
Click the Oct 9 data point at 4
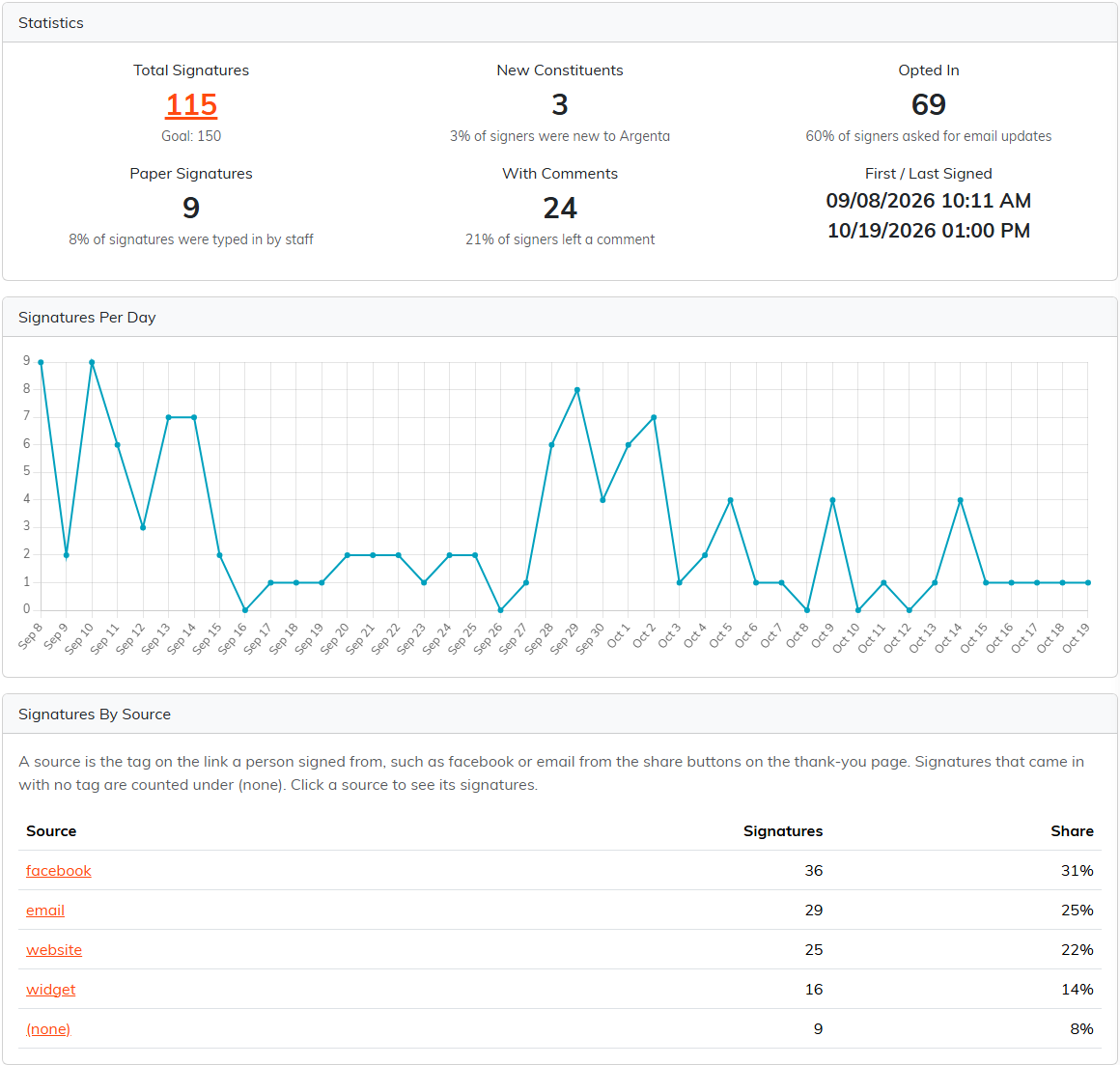click(x=833, y=500)
